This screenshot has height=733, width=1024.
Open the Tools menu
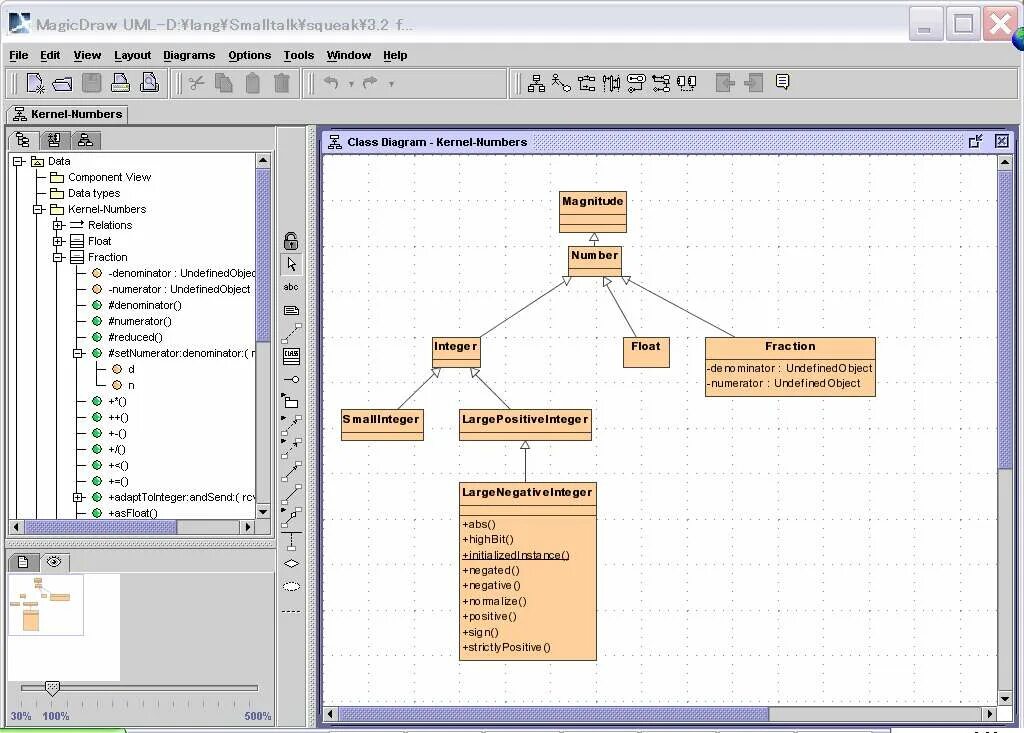(x=298, y=56)
